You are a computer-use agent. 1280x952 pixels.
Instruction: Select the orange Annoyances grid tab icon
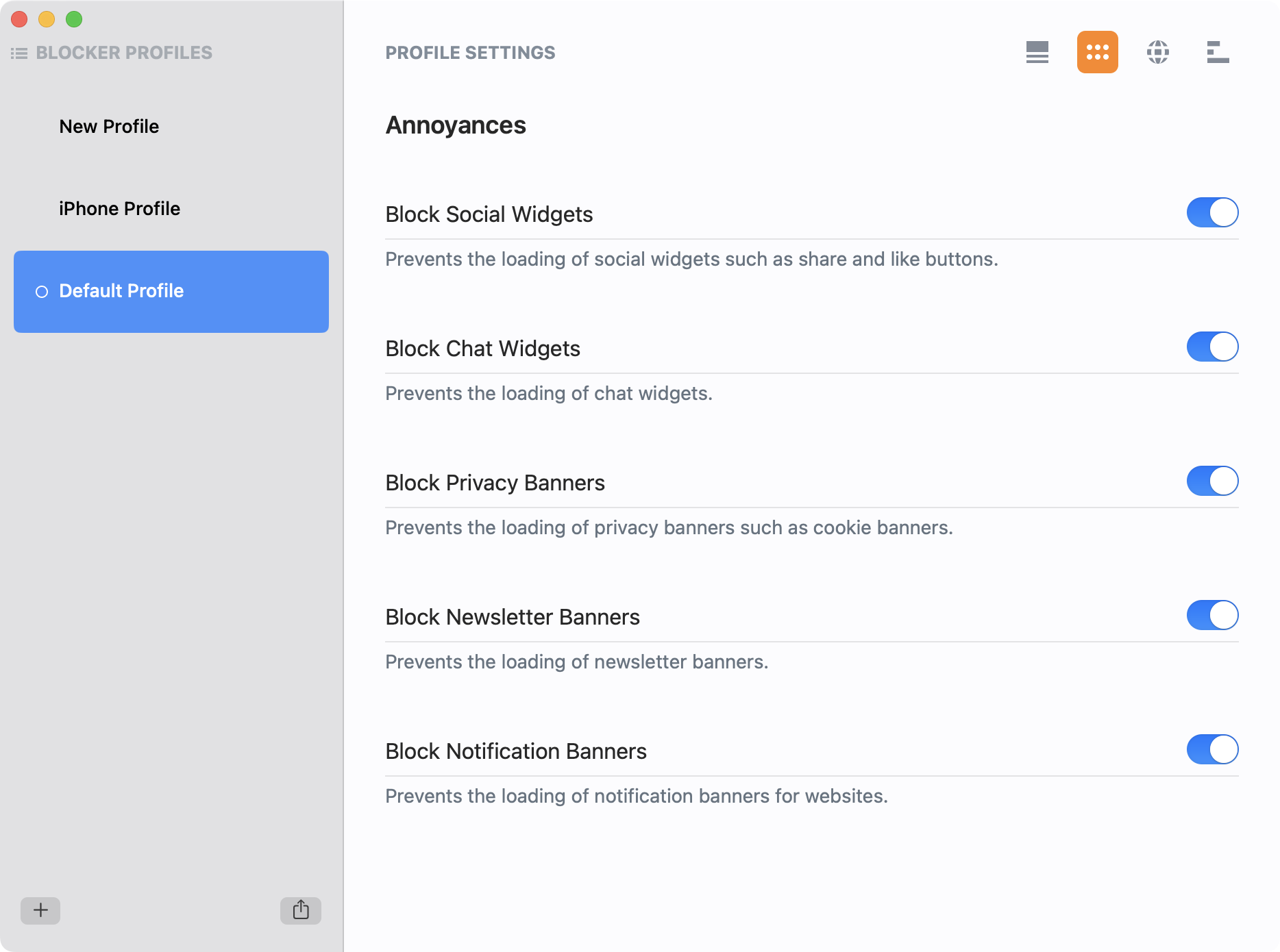(1097, 52)
